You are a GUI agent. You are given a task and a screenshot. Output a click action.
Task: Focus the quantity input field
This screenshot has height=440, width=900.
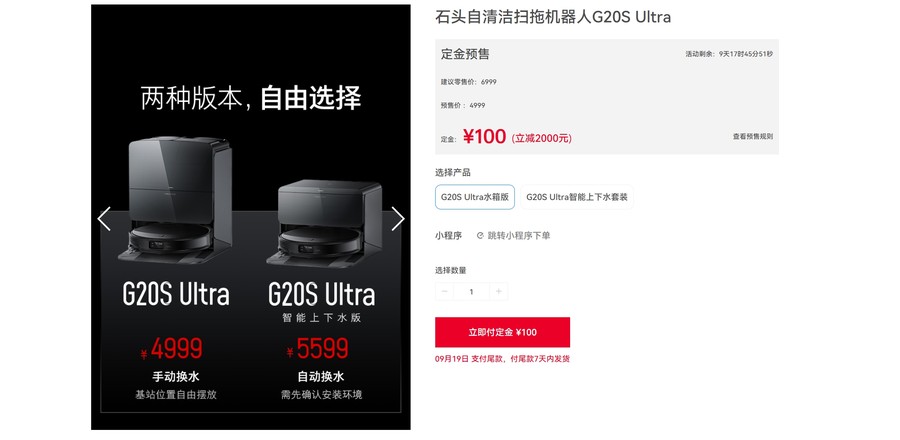[x=471, y=291]
